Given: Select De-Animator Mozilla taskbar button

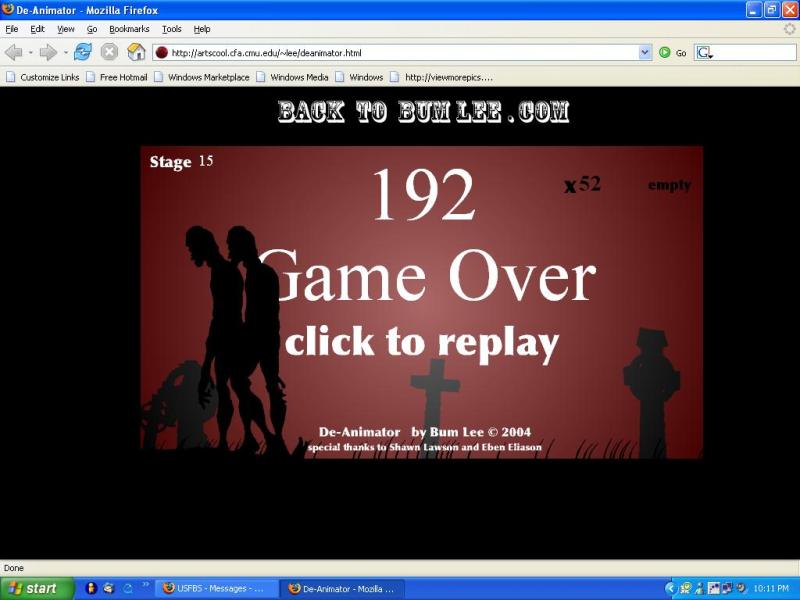Looking at the screenshot, I should pyautogui.click(x=343, y=588).
